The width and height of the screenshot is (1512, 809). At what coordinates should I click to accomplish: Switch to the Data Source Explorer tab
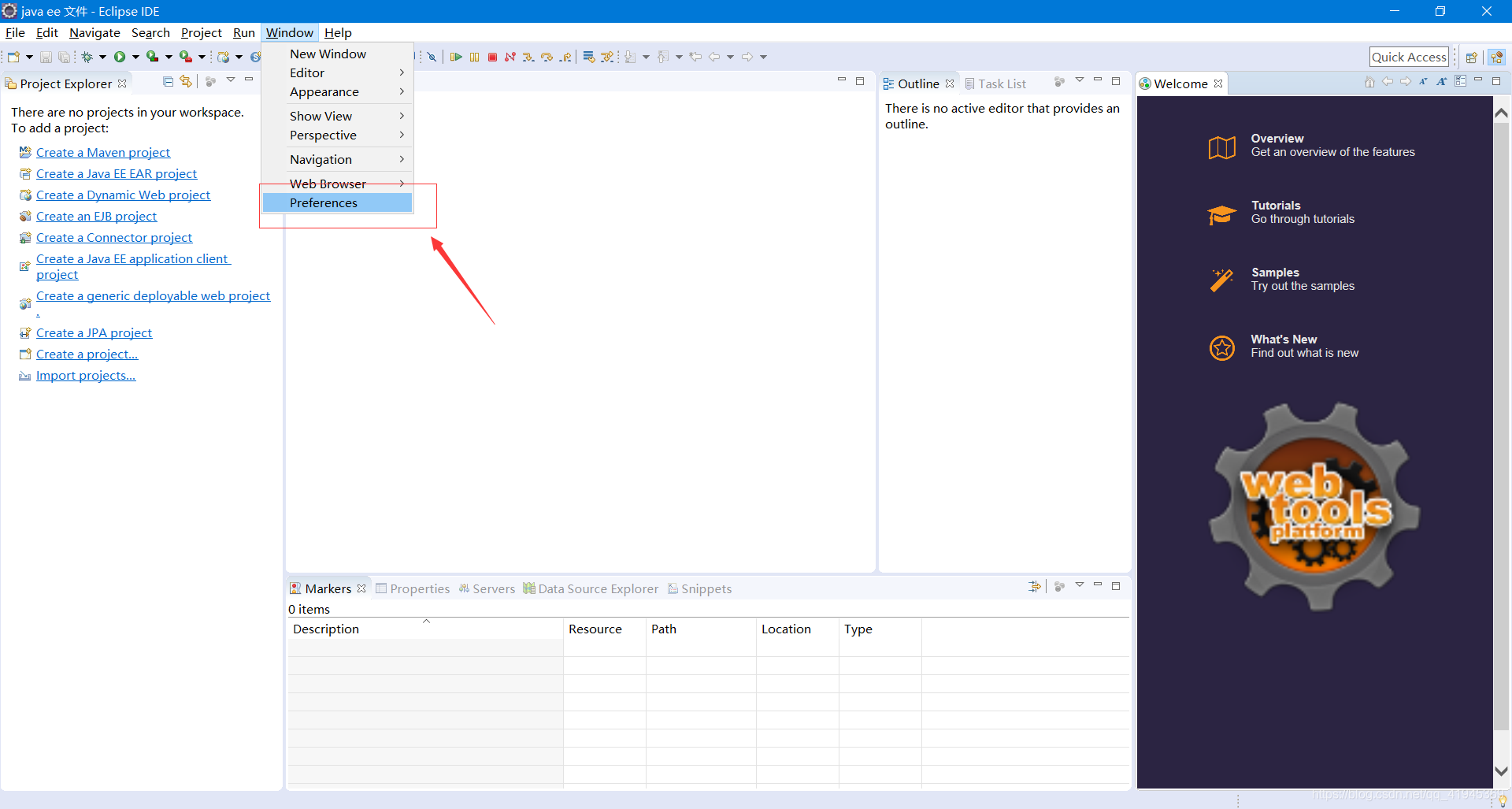click(591, 588)
